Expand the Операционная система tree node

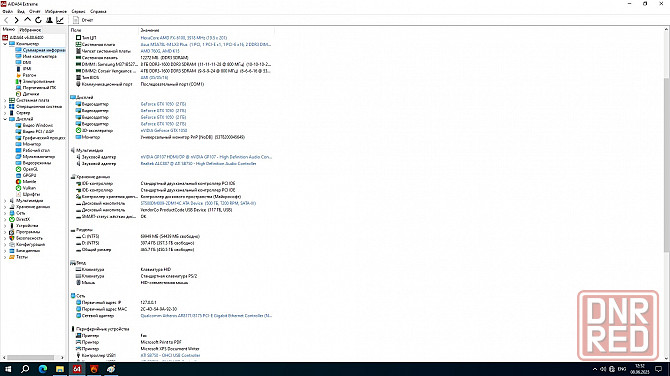coord(5,107)
